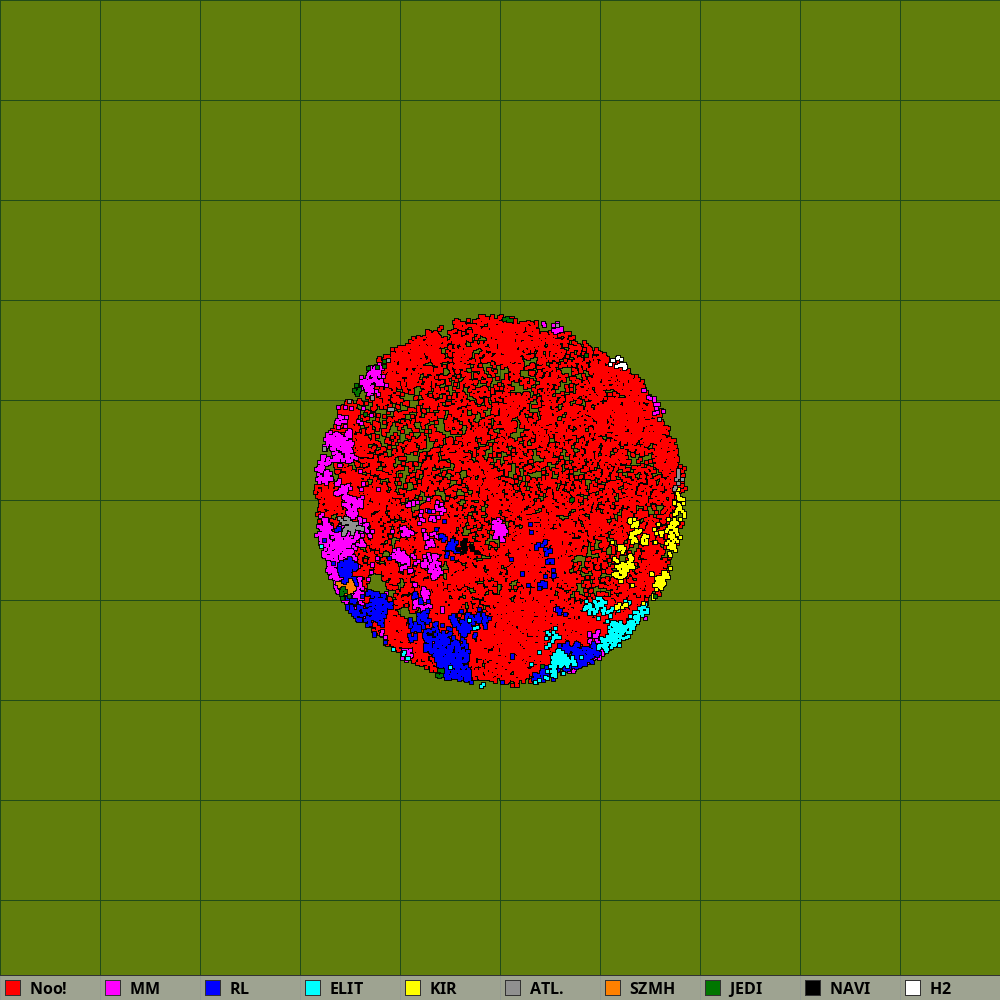Click the white H2 legend swatch

(x=913, y=988)
